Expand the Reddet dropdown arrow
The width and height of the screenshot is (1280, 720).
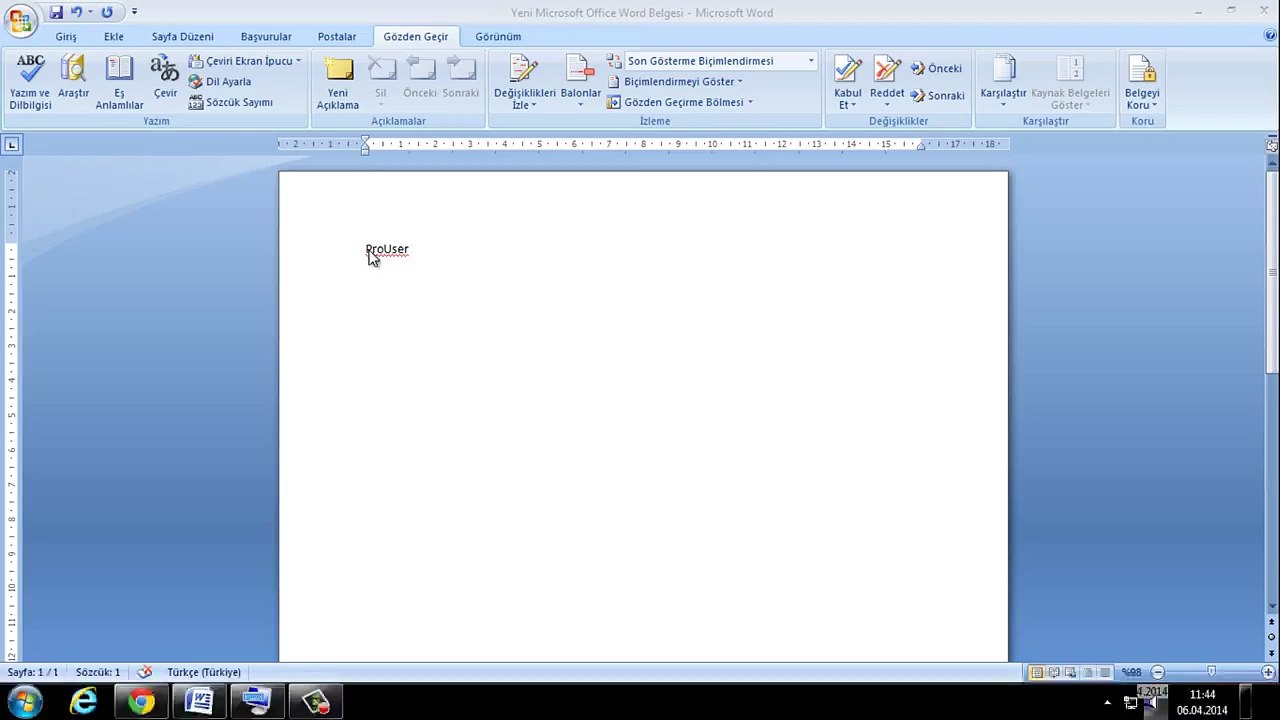(887, 105)
